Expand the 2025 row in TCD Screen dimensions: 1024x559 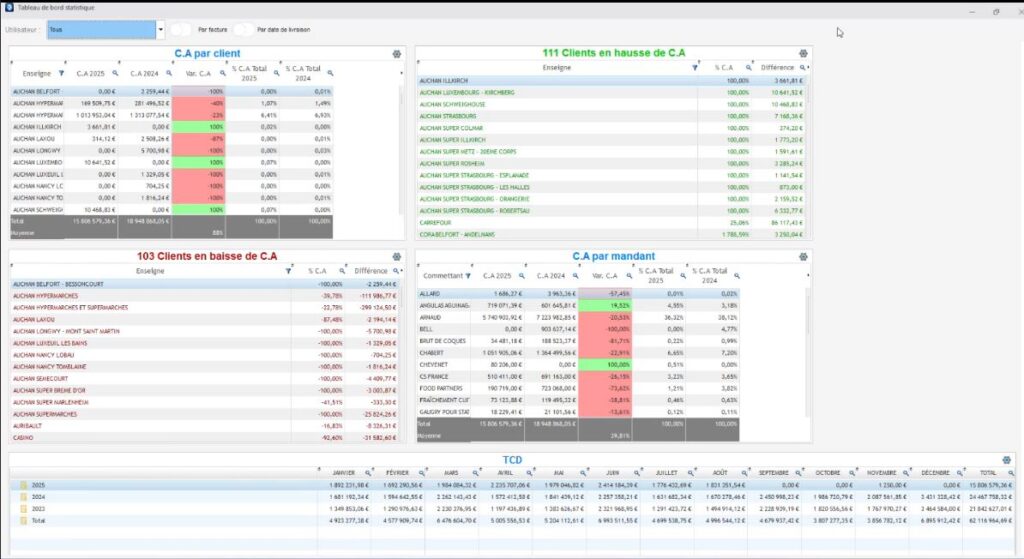[x=24, y=485]
